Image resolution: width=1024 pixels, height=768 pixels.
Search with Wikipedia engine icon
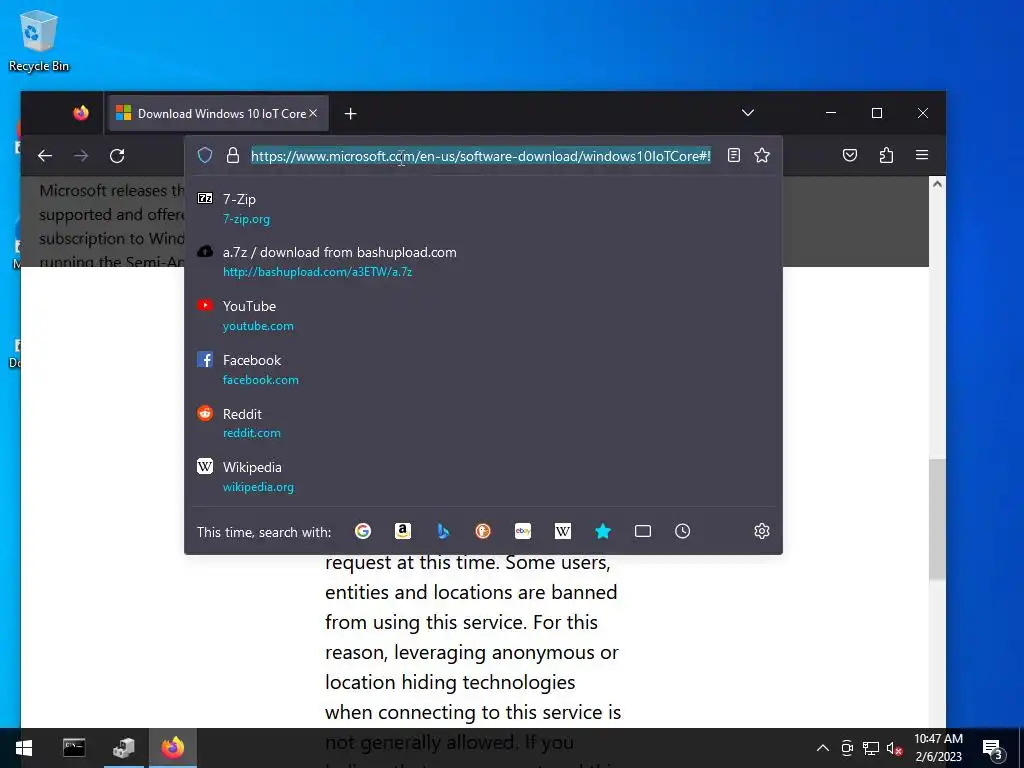point(563,532)
